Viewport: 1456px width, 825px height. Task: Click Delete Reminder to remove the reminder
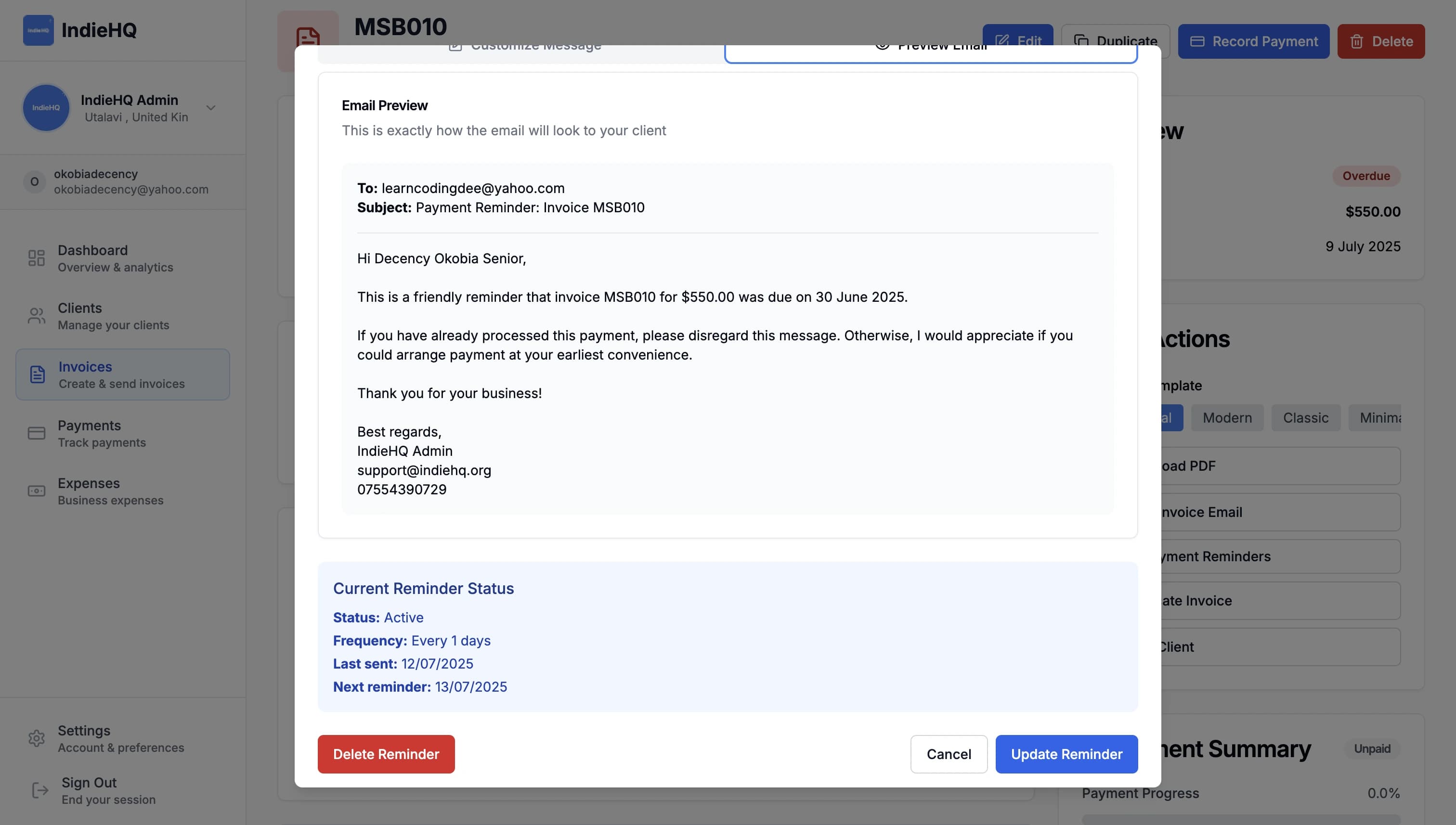(x=386, y=754)
